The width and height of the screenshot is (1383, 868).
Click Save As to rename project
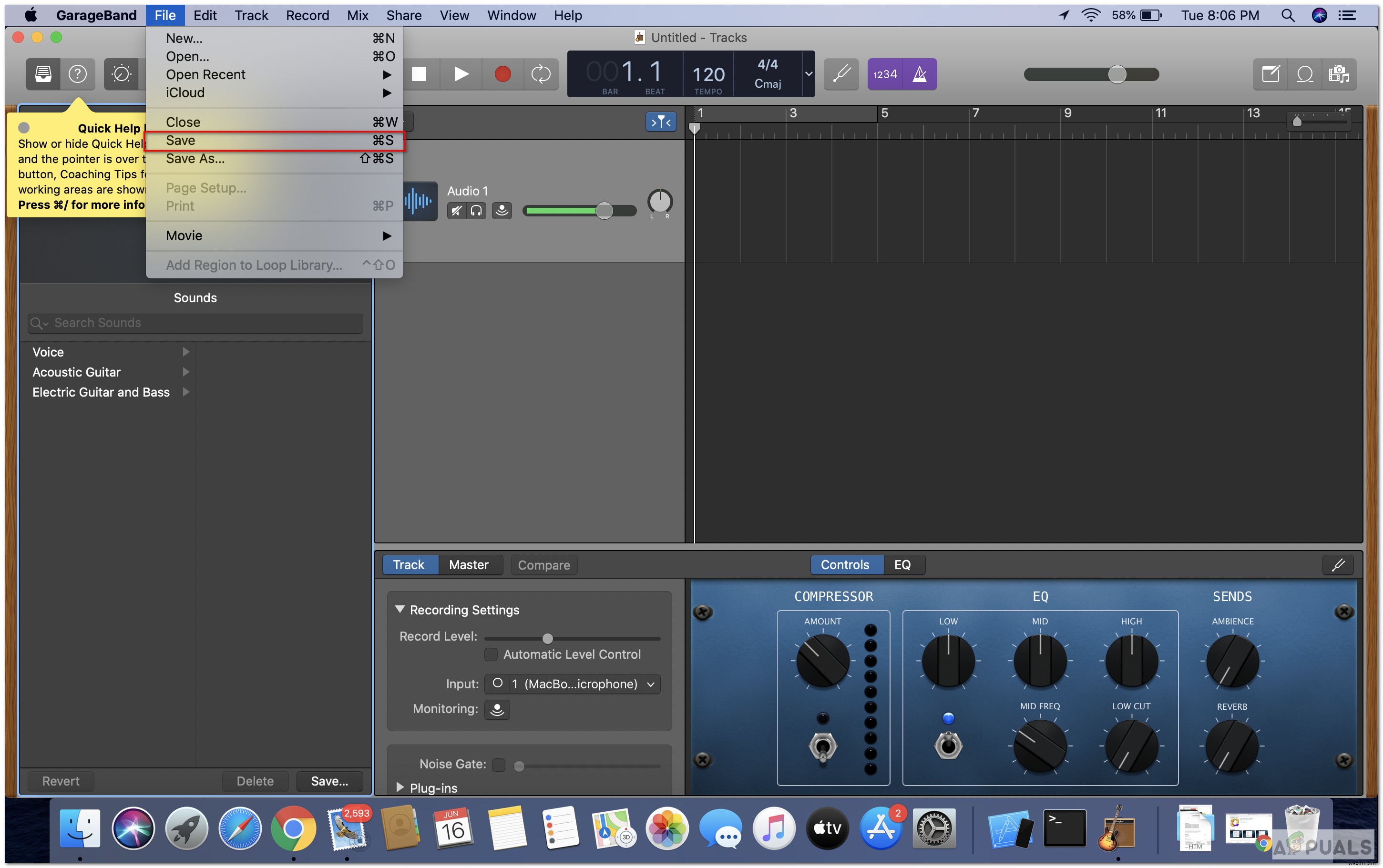[x=194, y=158]
